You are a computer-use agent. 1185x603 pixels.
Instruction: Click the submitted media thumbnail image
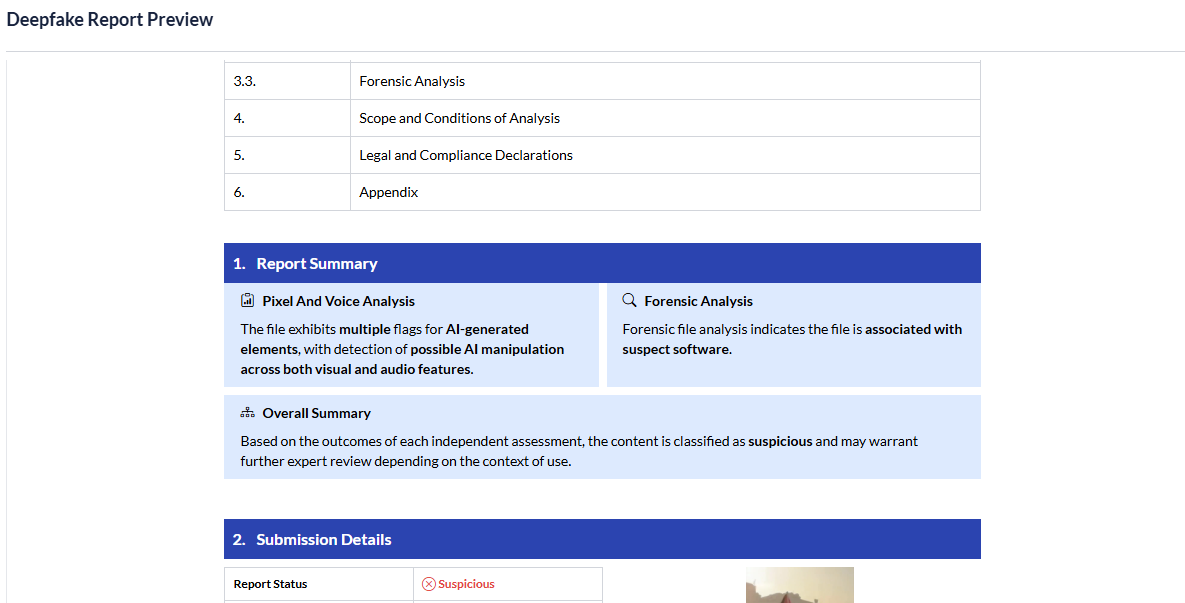[799, 586]
